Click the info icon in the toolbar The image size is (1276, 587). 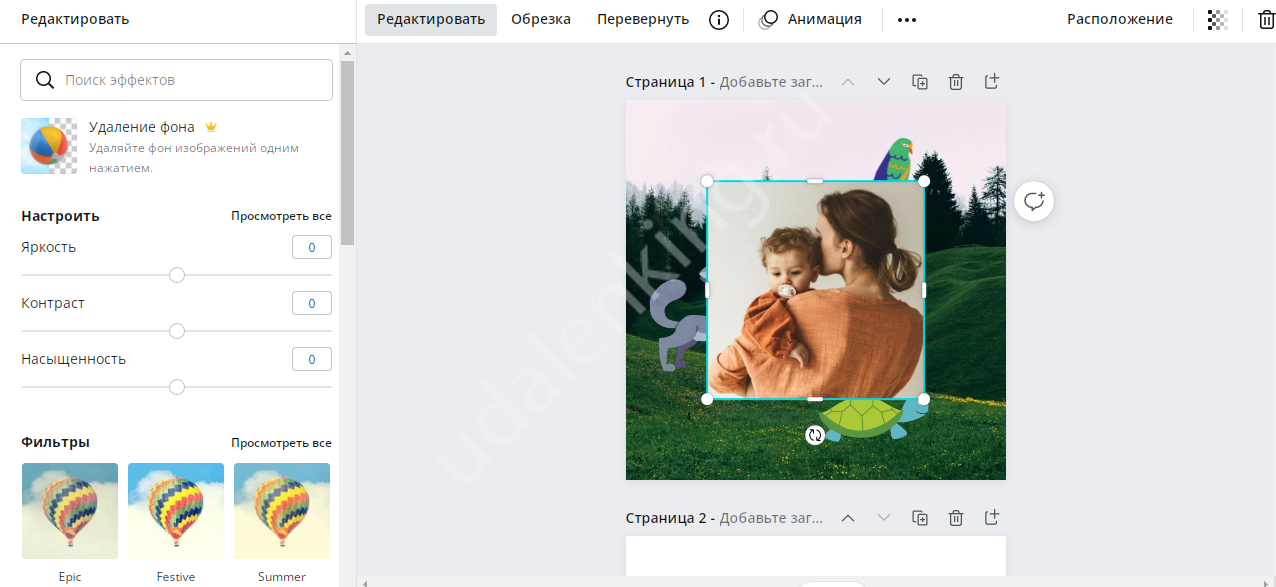(x=718, y=20)
